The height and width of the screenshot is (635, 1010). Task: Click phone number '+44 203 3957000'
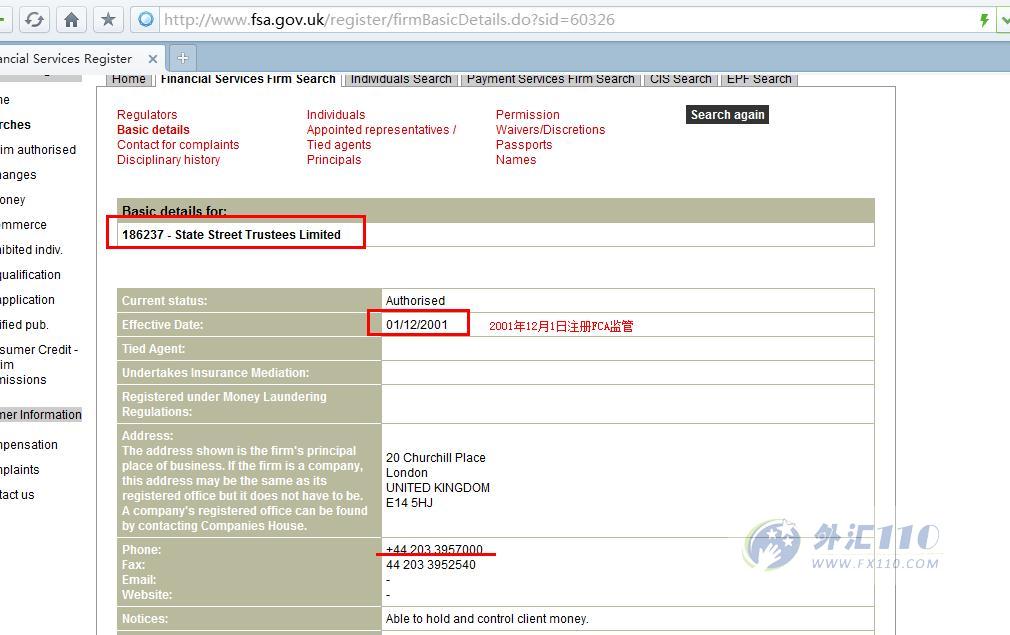coord(434,549)
